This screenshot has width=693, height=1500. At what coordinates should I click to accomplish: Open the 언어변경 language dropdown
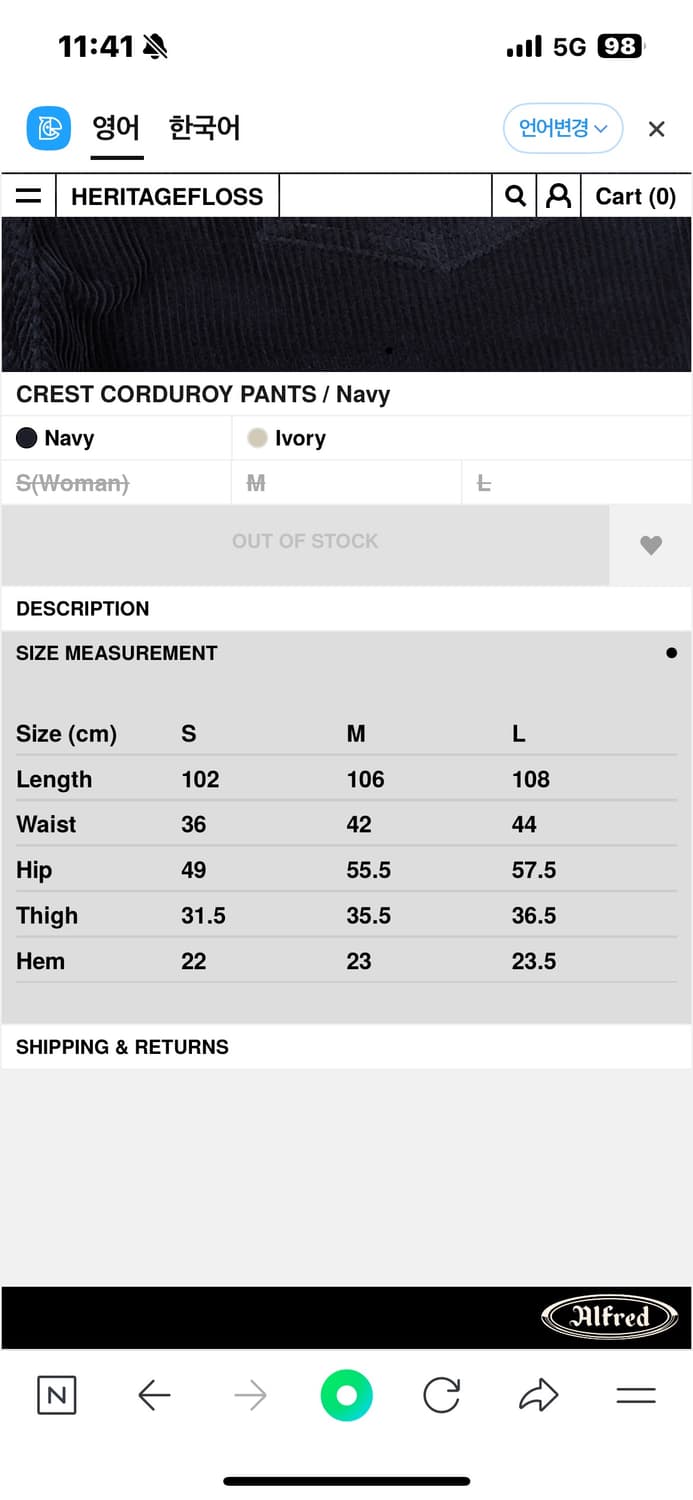(x=563, y=129)
